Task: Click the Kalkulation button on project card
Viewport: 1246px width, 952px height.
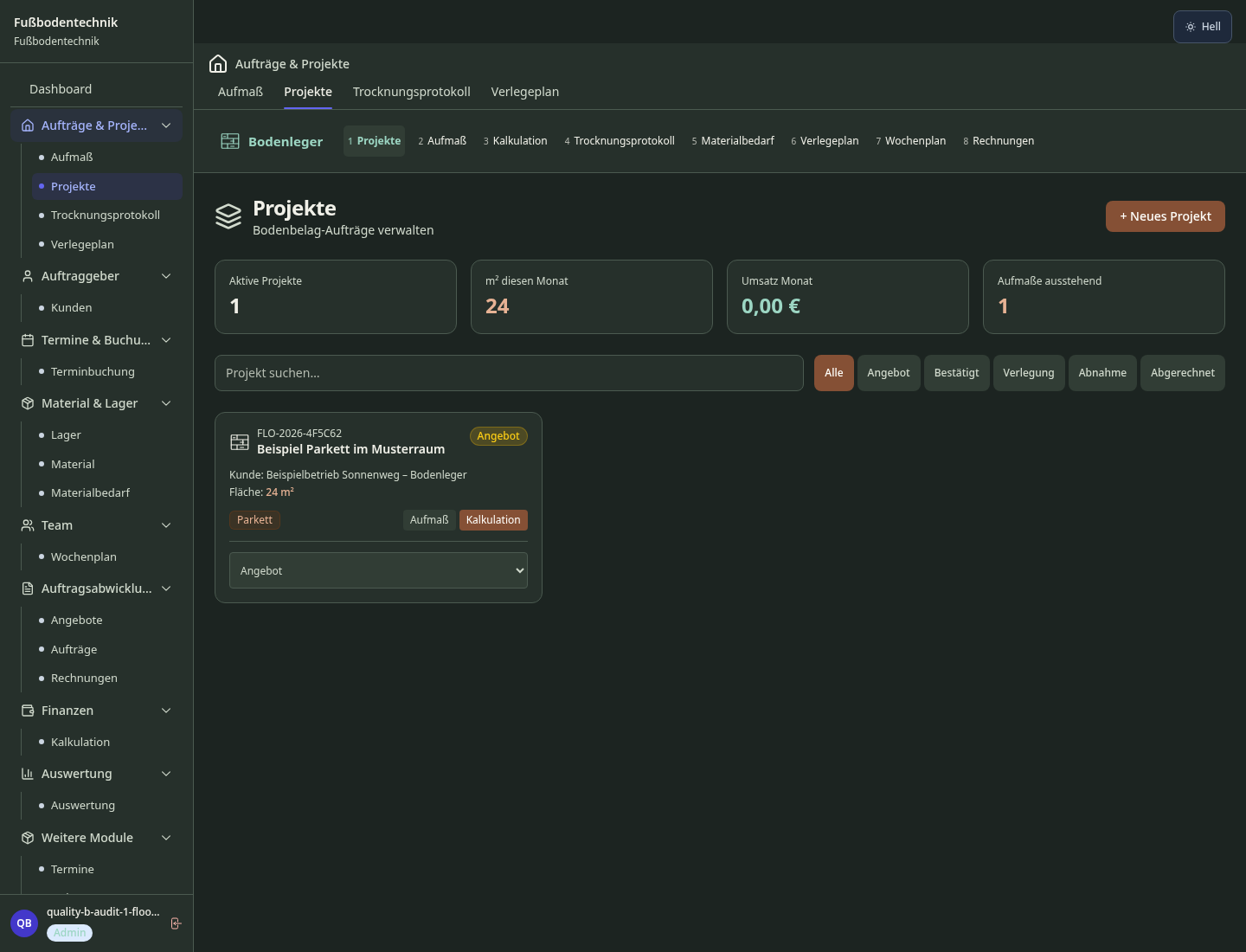Action: [x=493, y=520]
